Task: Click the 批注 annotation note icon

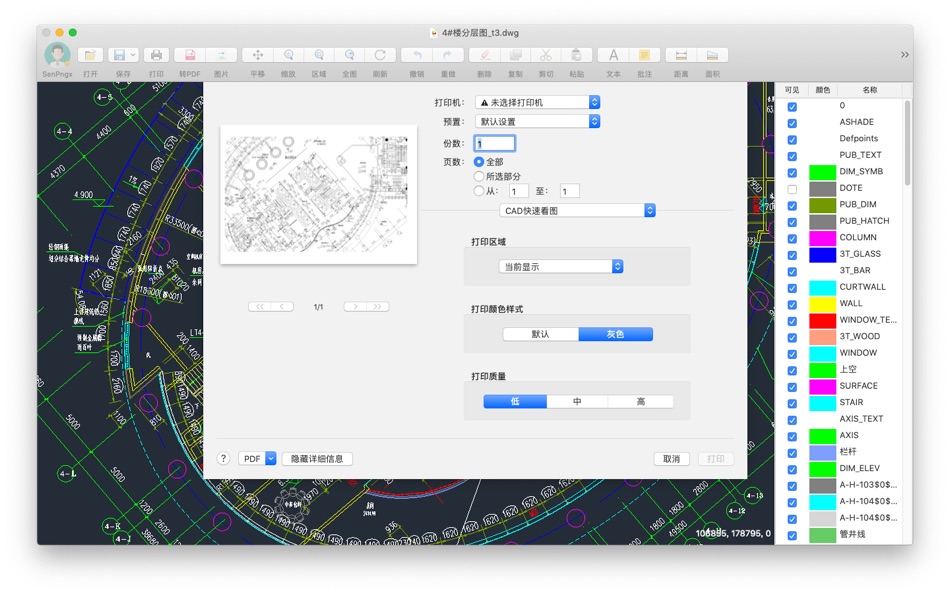Action: 644,55
